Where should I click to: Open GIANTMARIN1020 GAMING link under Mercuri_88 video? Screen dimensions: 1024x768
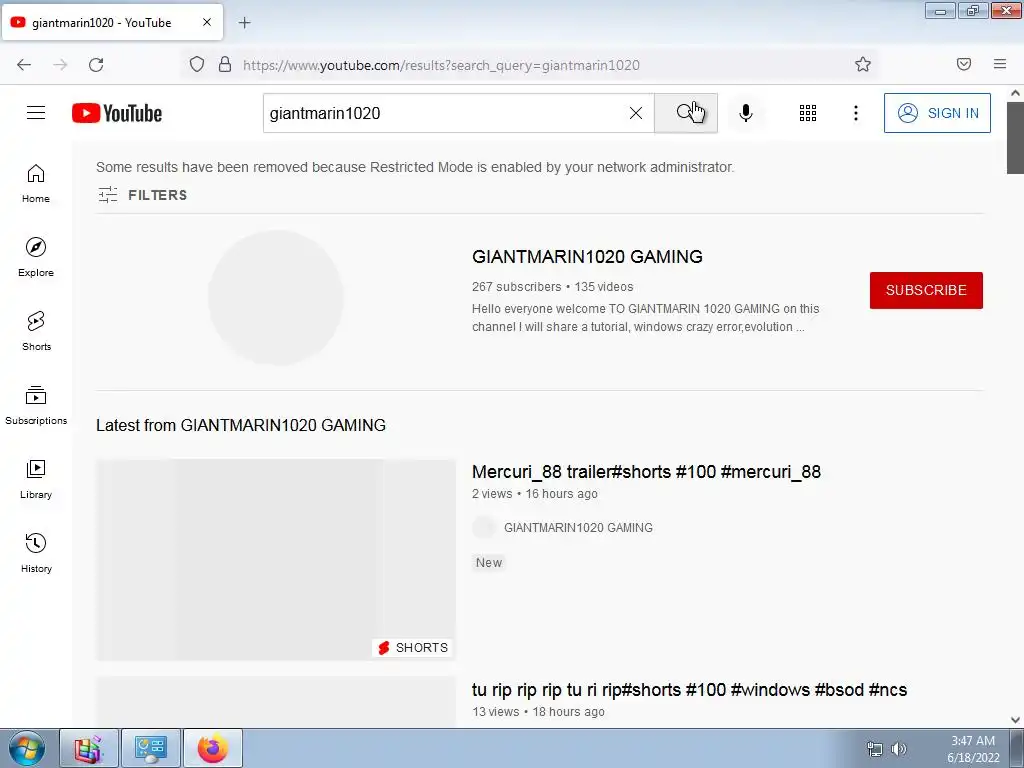578,528
